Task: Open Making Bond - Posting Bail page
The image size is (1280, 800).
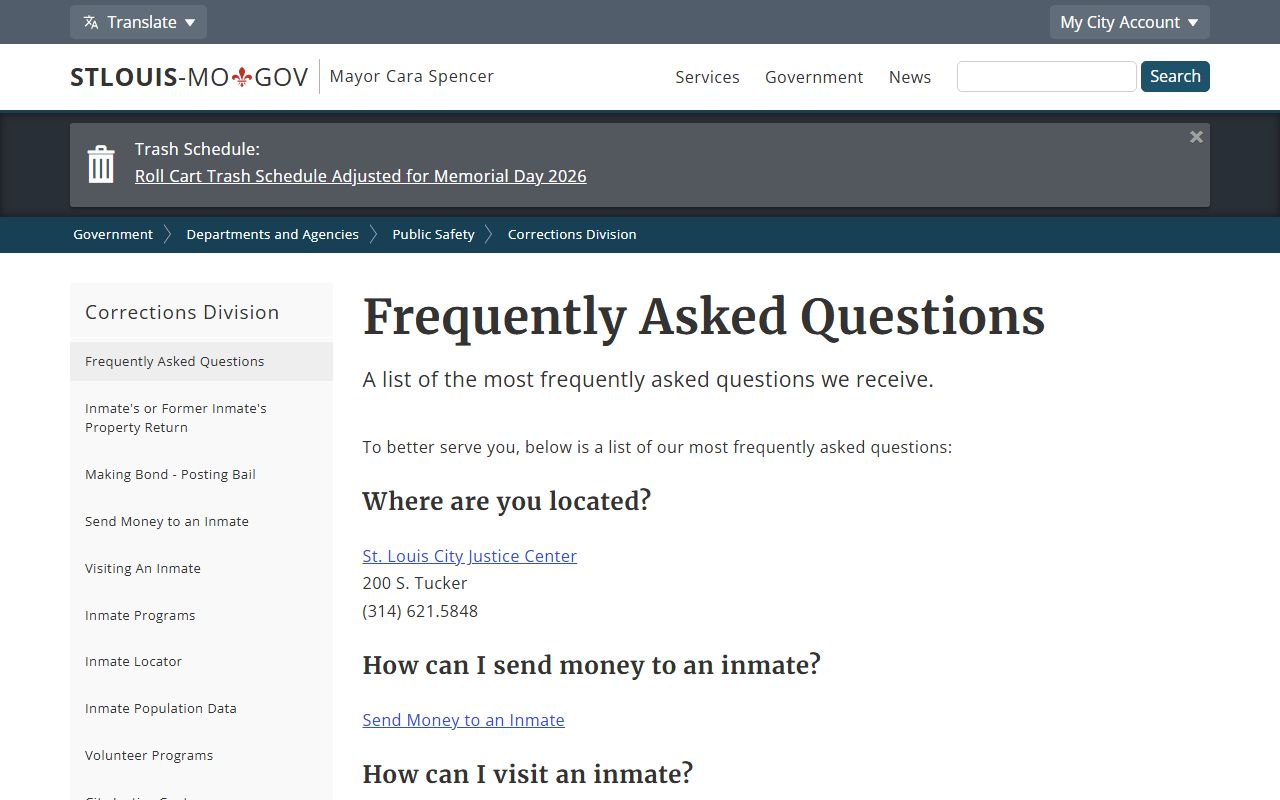Action: coord(201,474)
